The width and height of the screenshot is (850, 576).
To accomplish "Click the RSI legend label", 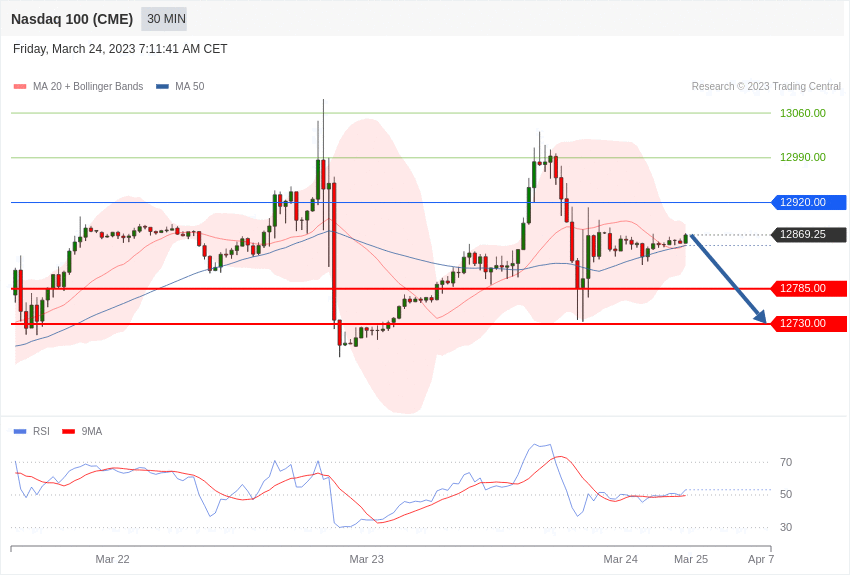I will pyautogui.click(x=41, y=431).
